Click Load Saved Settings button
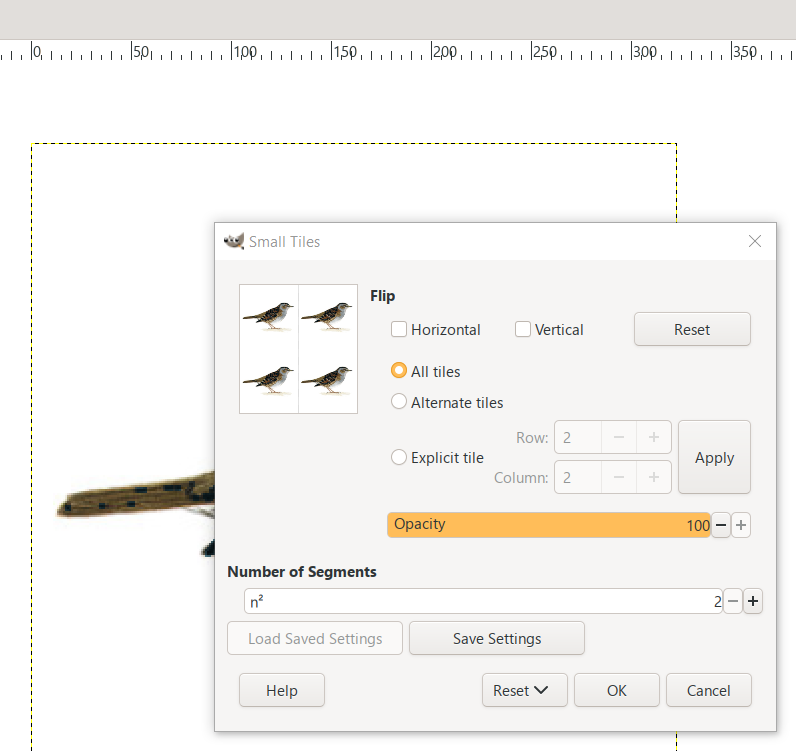This screenshot has width=796, height=751. 315,638
